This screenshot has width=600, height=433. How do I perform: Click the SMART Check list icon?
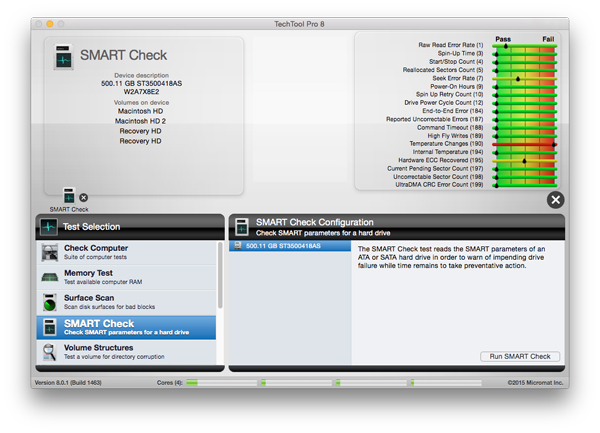click(50, 327)
